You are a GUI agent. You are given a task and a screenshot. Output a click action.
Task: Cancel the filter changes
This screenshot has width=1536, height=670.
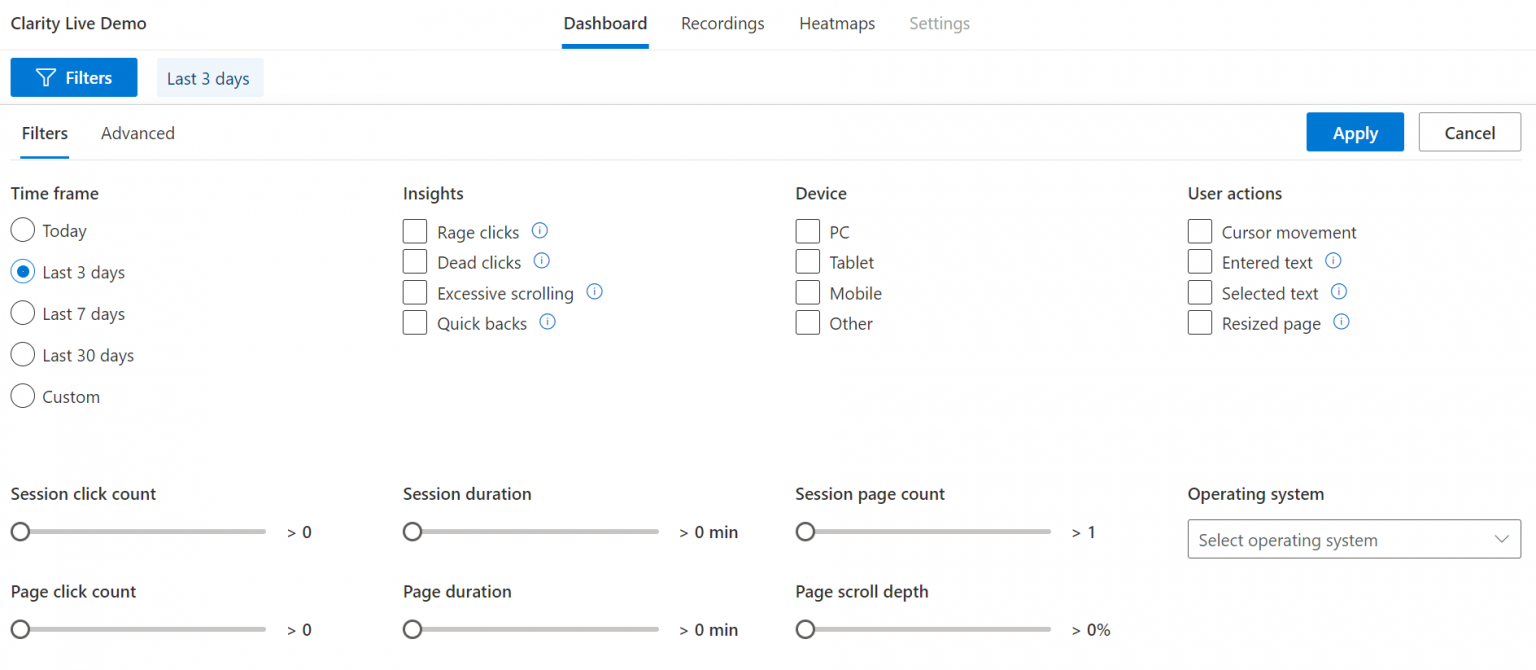(1469, 132)
